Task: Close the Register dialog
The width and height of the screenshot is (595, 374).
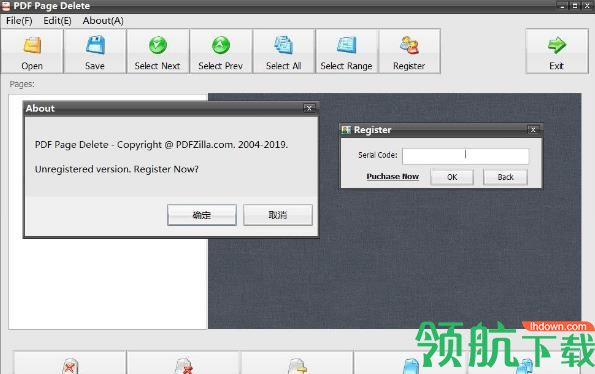Action: [x=533, y=130]
